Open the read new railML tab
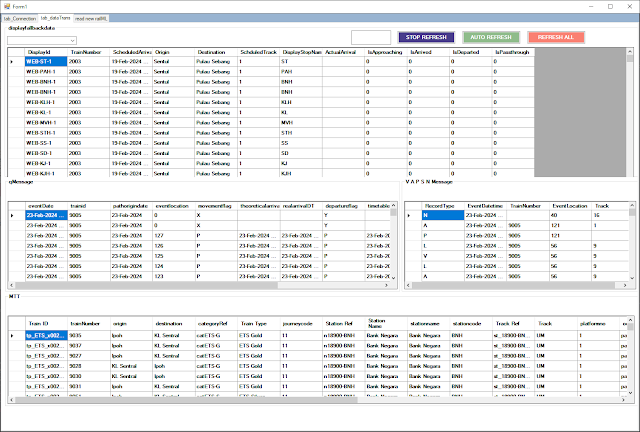Viewport: 640px width, 432px height. (x=91, y=18)
